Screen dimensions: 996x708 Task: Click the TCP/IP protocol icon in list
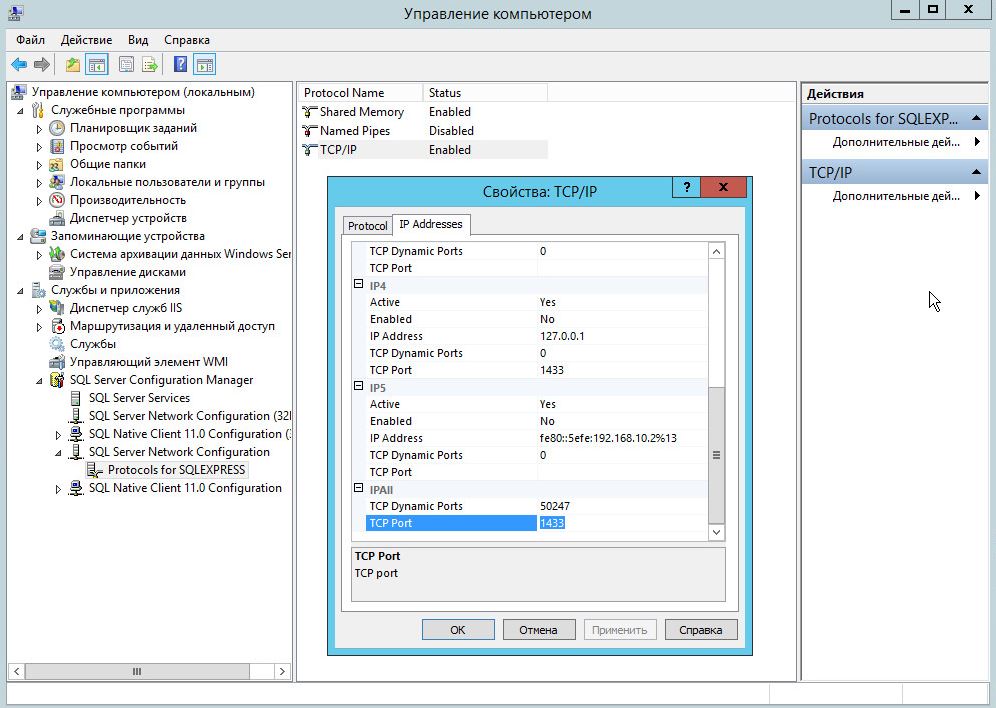(x=309, y=150)
